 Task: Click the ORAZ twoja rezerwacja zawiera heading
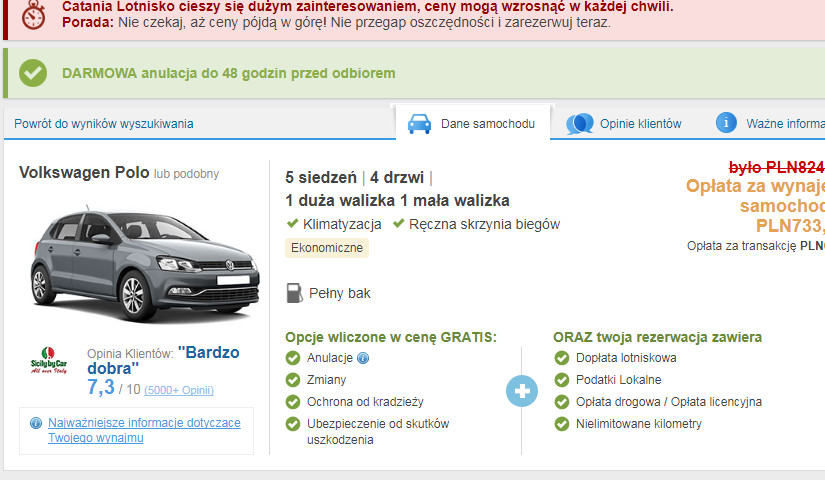click(657, 337)
